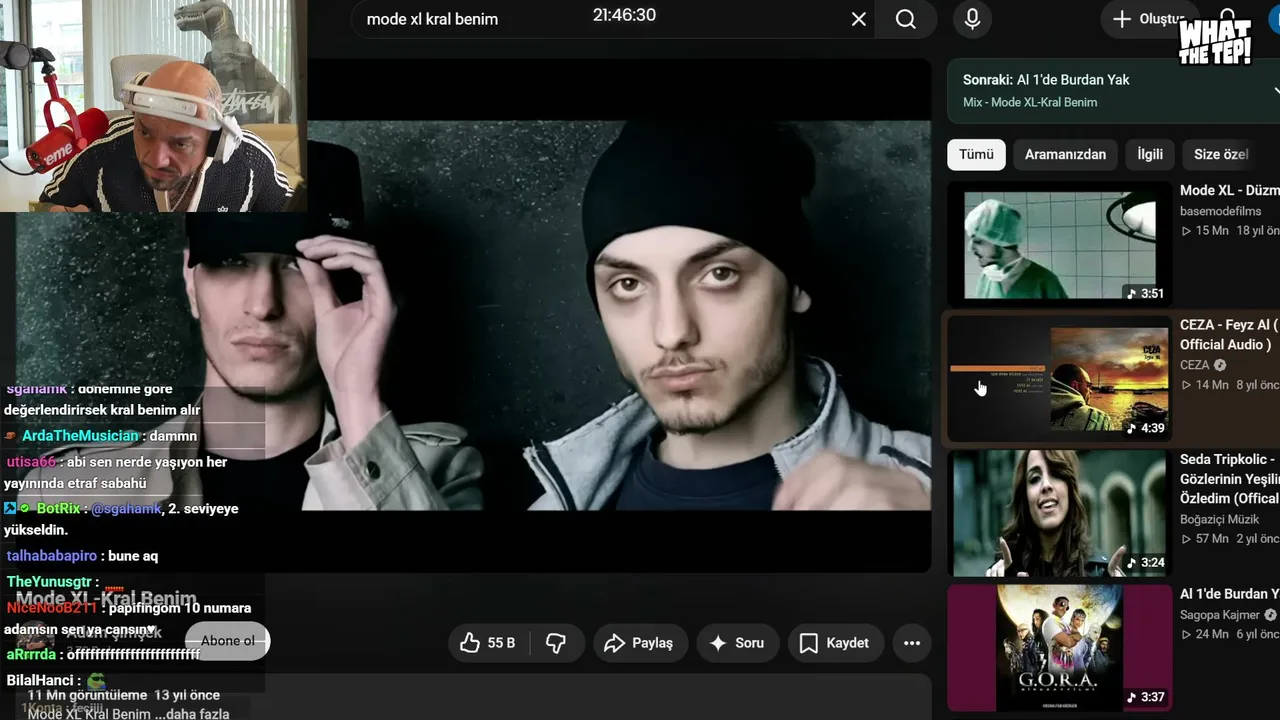Subscribe with the Abone ol button
Image resolution: width=1280 pixels, height=720 pixels.
tap(228, 641)
